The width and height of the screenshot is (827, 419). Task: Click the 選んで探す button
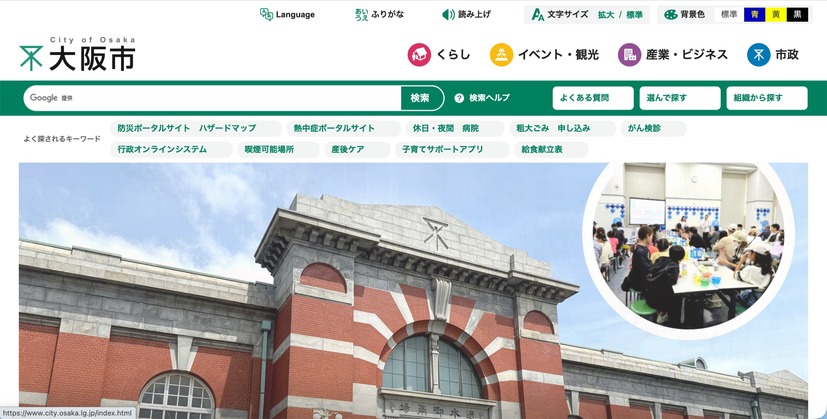[680, 98]
